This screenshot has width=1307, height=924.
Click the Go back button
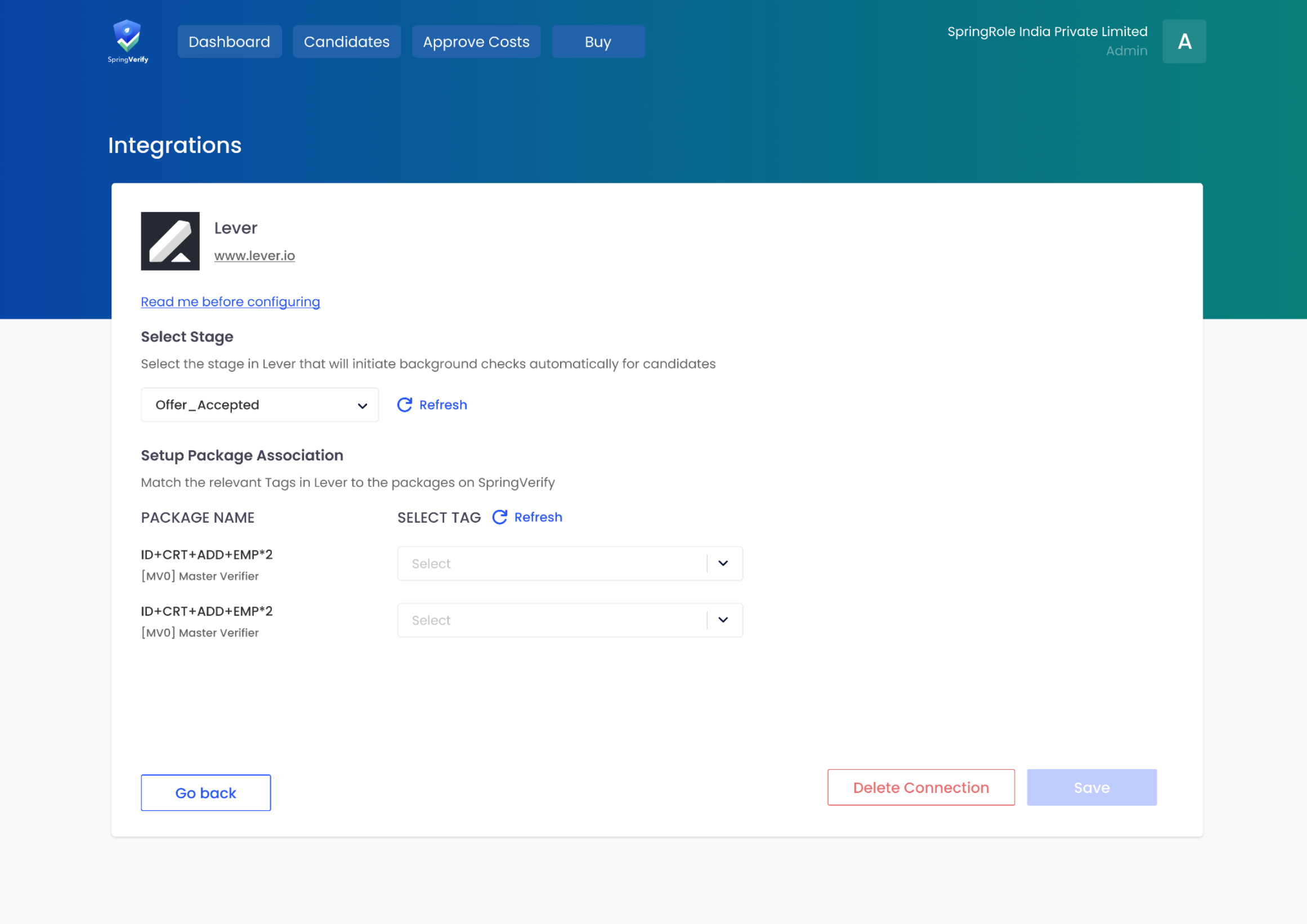click(x=205, y=792)
